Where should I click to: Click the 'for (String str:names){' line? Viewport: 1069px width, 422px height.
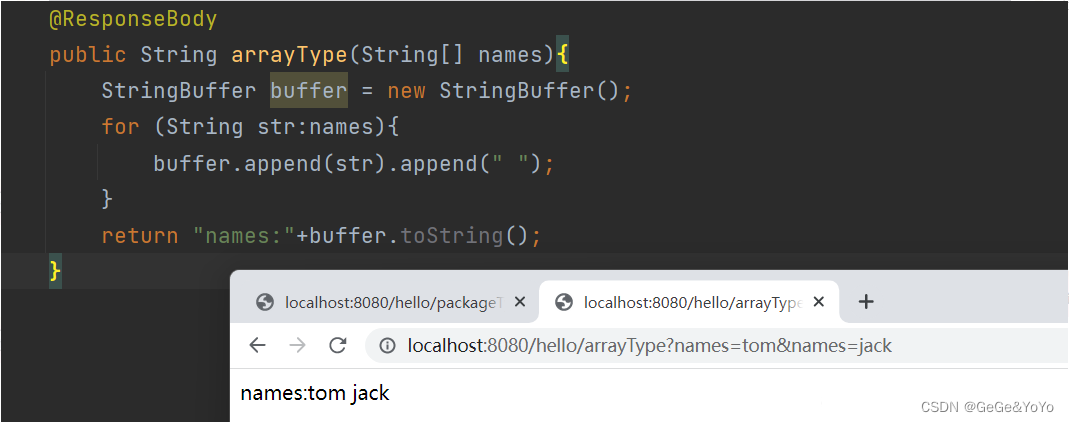[x=250, y=127]
